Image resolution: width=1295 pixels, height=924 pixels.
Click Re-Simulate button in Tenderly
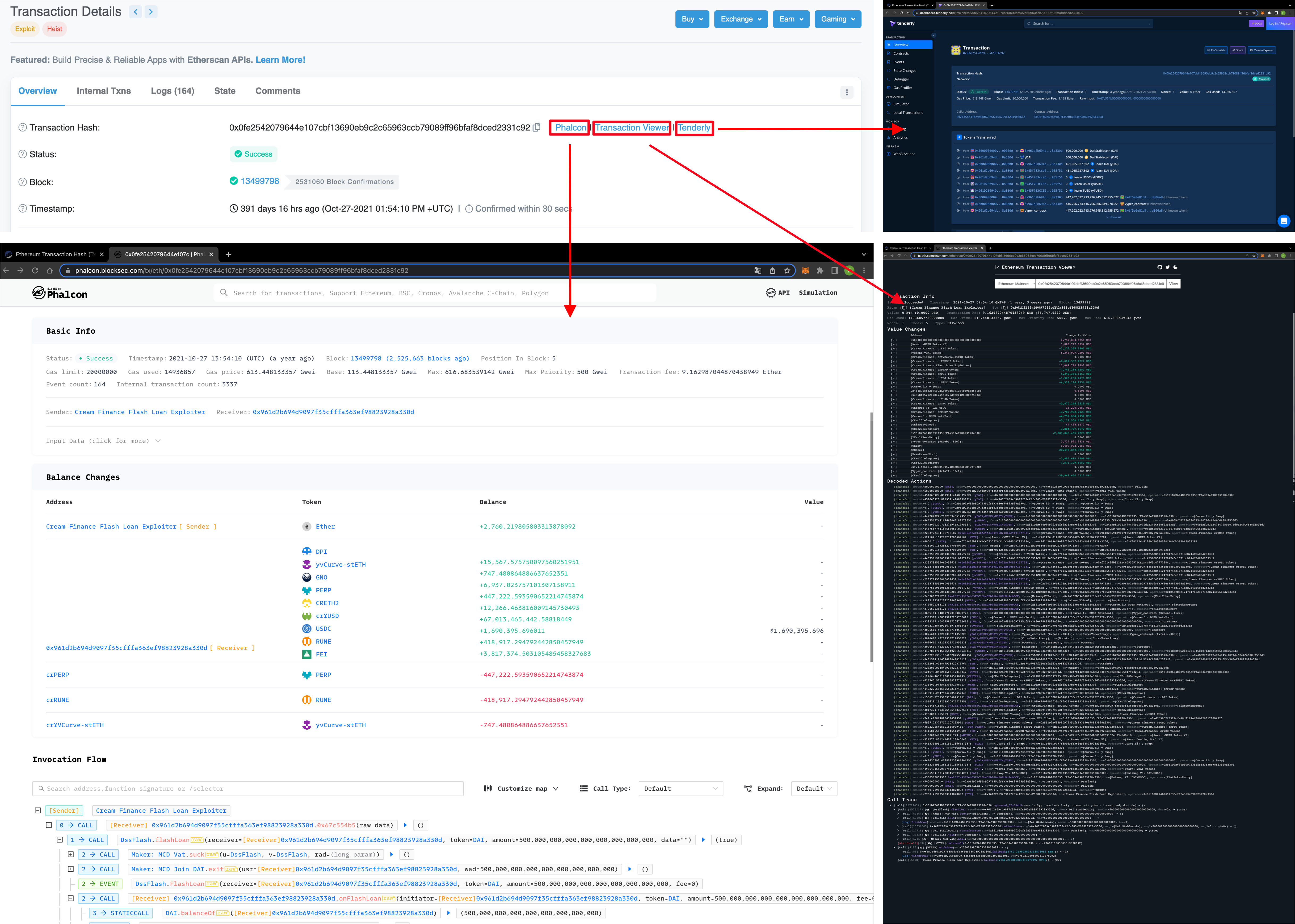(1216, 50)
